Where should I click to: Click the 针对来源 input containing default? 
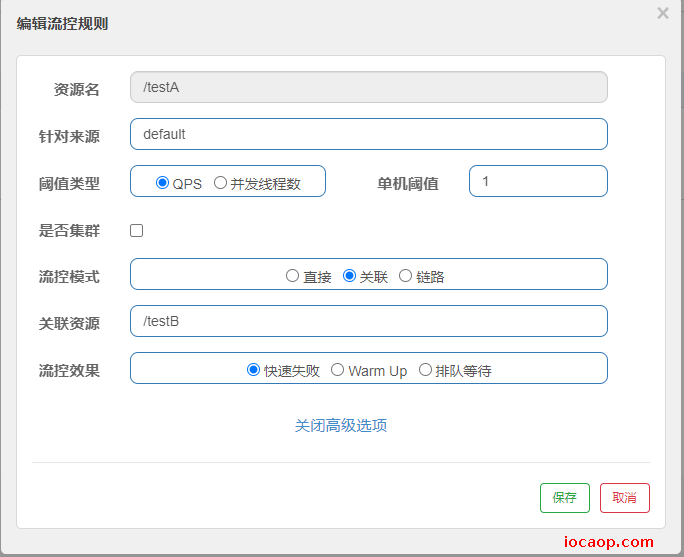click(369, 134)
